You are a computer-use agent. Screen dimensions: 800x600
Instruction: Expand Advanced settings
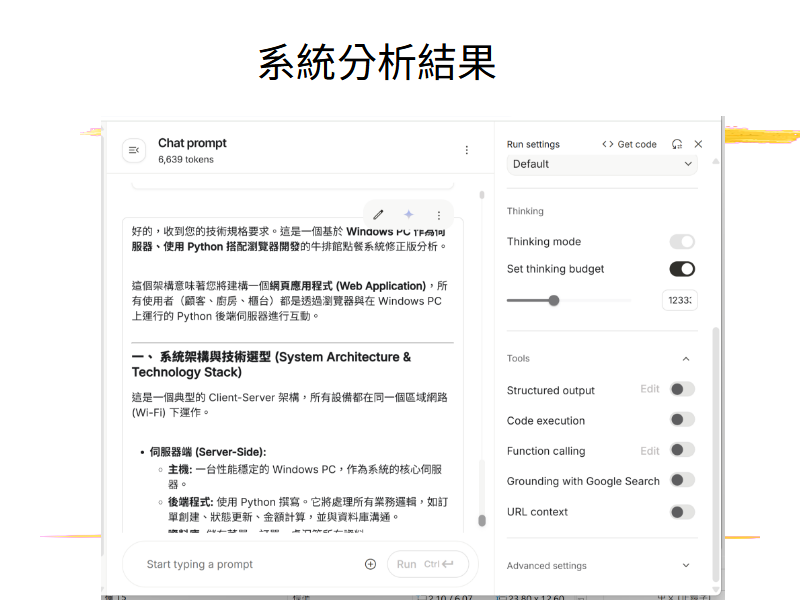686,565
